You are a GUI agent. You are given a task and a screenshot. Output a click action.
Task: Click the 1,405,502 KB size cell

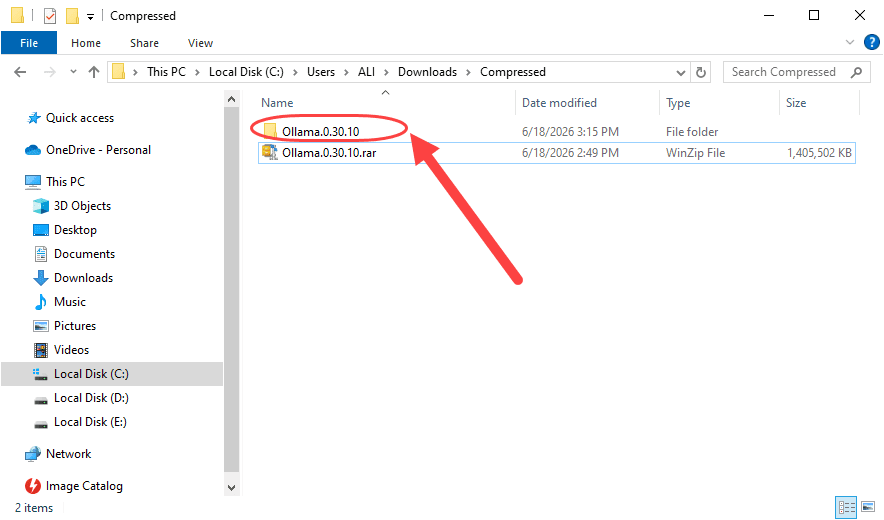[x=819, y=153]
